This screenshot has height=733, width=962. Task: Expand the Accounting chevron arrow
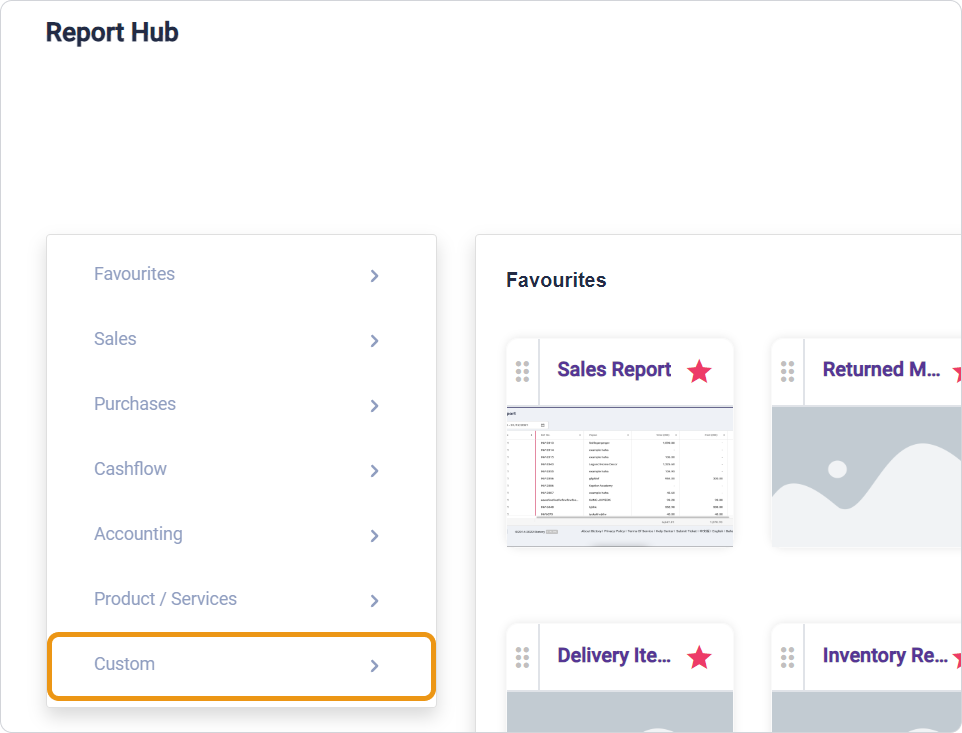(x=374, y=536)
